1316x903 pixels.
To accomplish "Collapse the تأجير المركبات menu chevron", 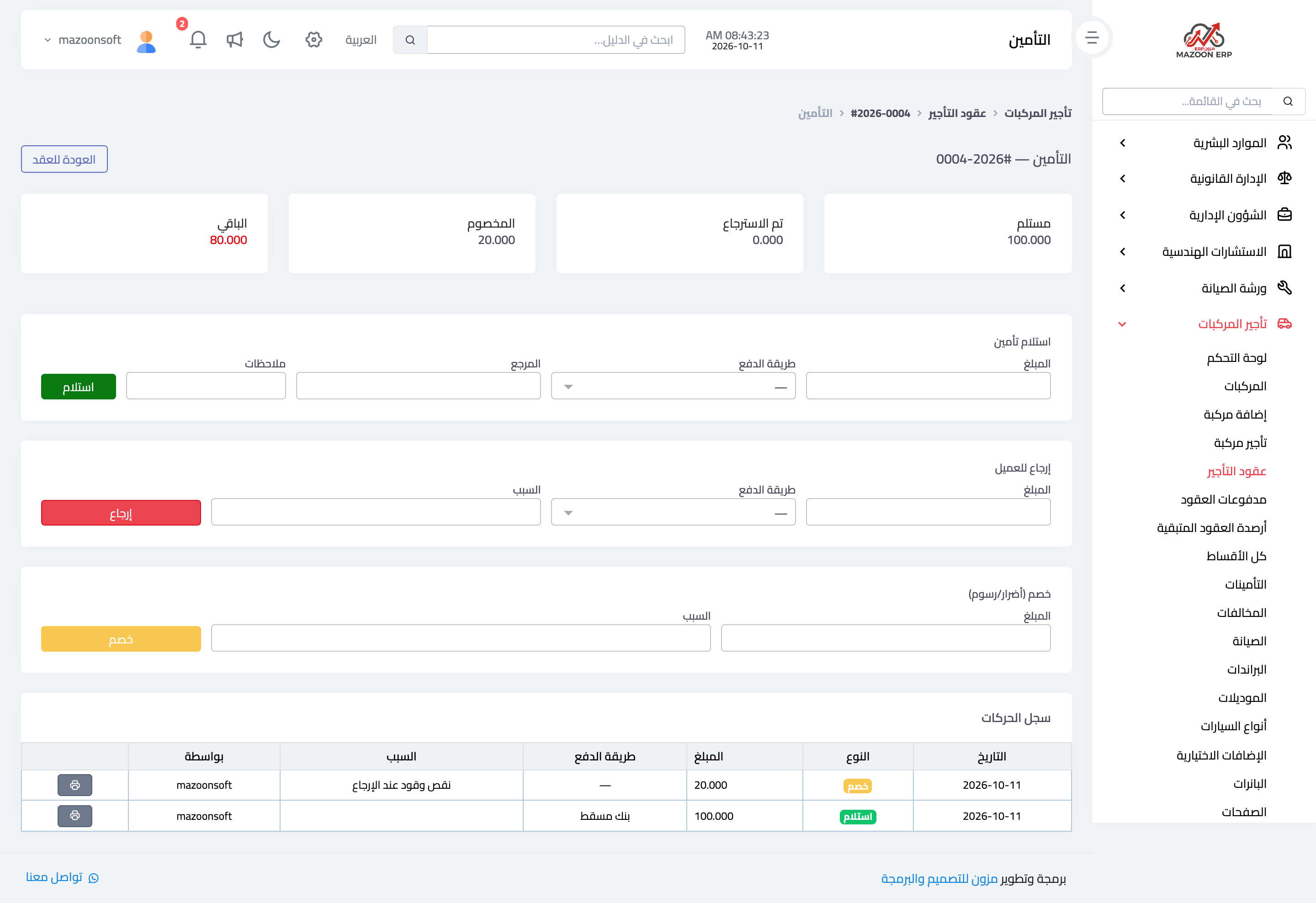I will click(x=1122, y=324).
